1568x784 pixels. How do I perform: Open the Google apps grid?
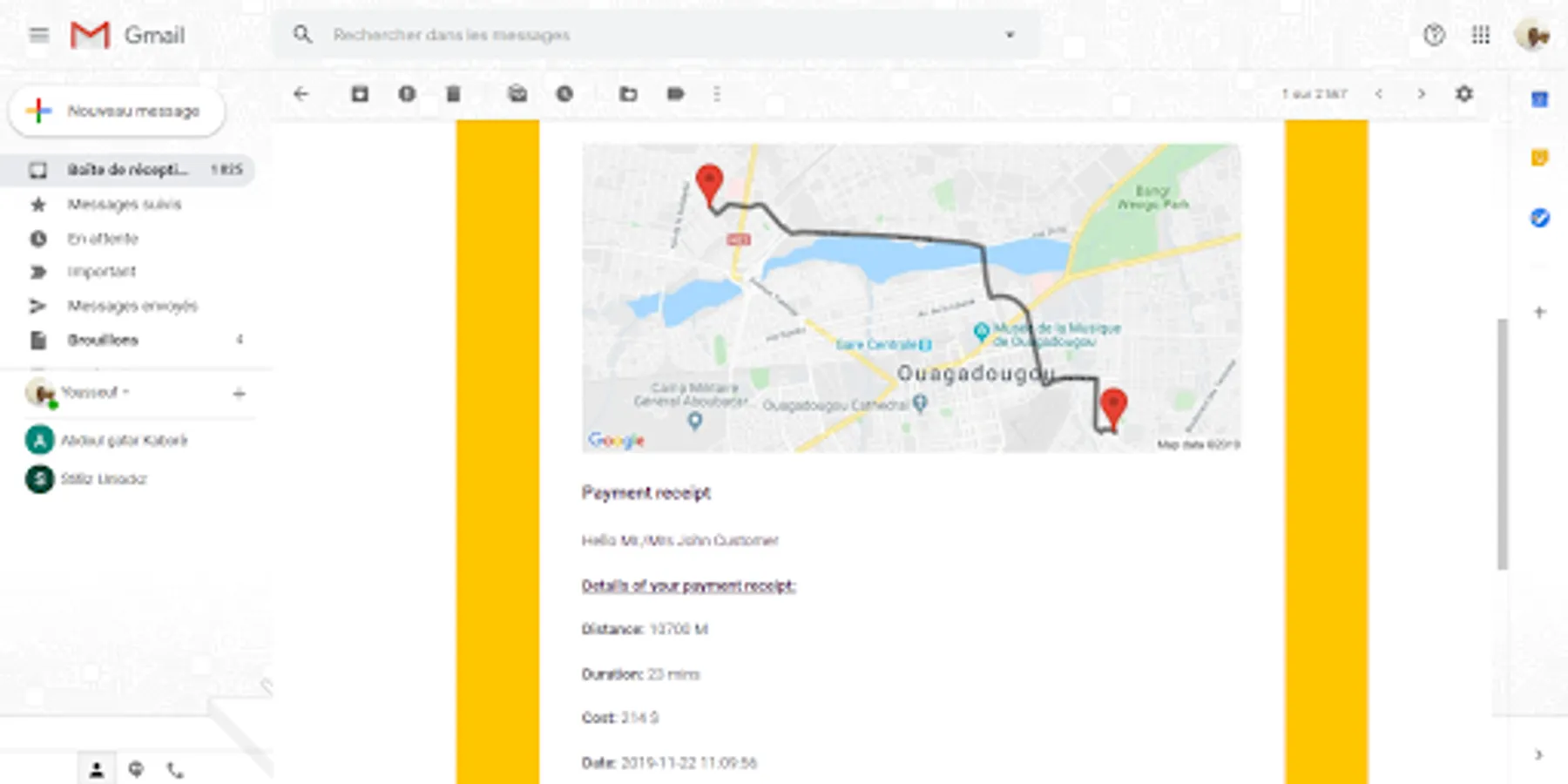click(1481, 35)
